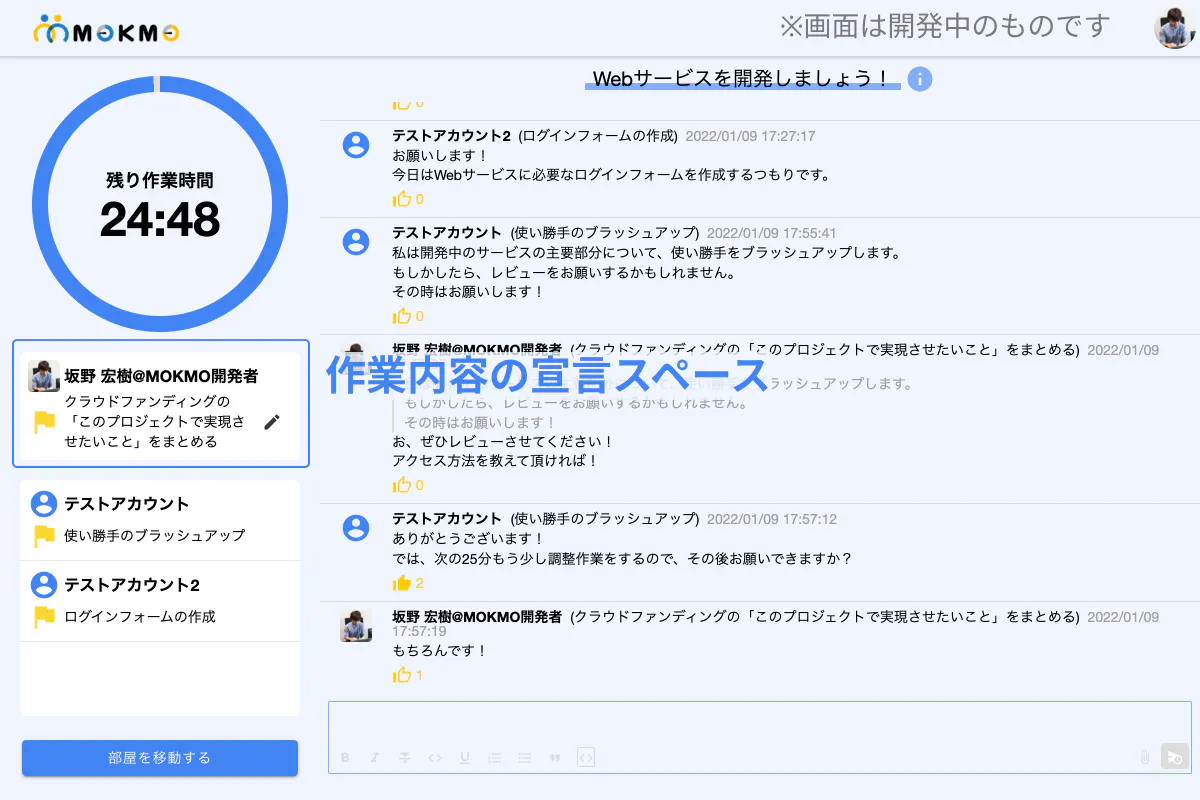Insert blockquote in message editor

pos(555,758)
